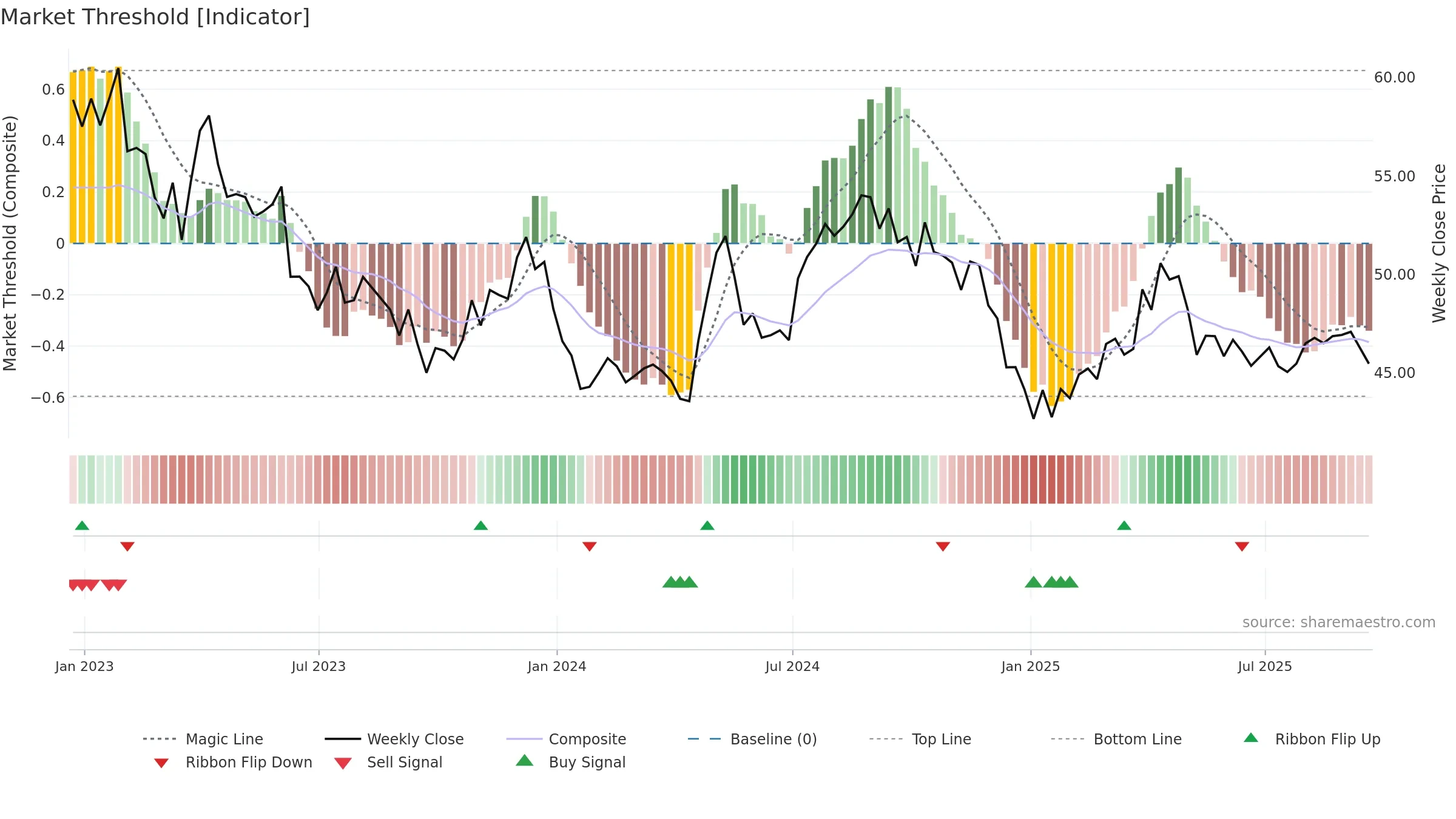Click the Jan 2025 x-axis label

click(x=1031, y=666)
